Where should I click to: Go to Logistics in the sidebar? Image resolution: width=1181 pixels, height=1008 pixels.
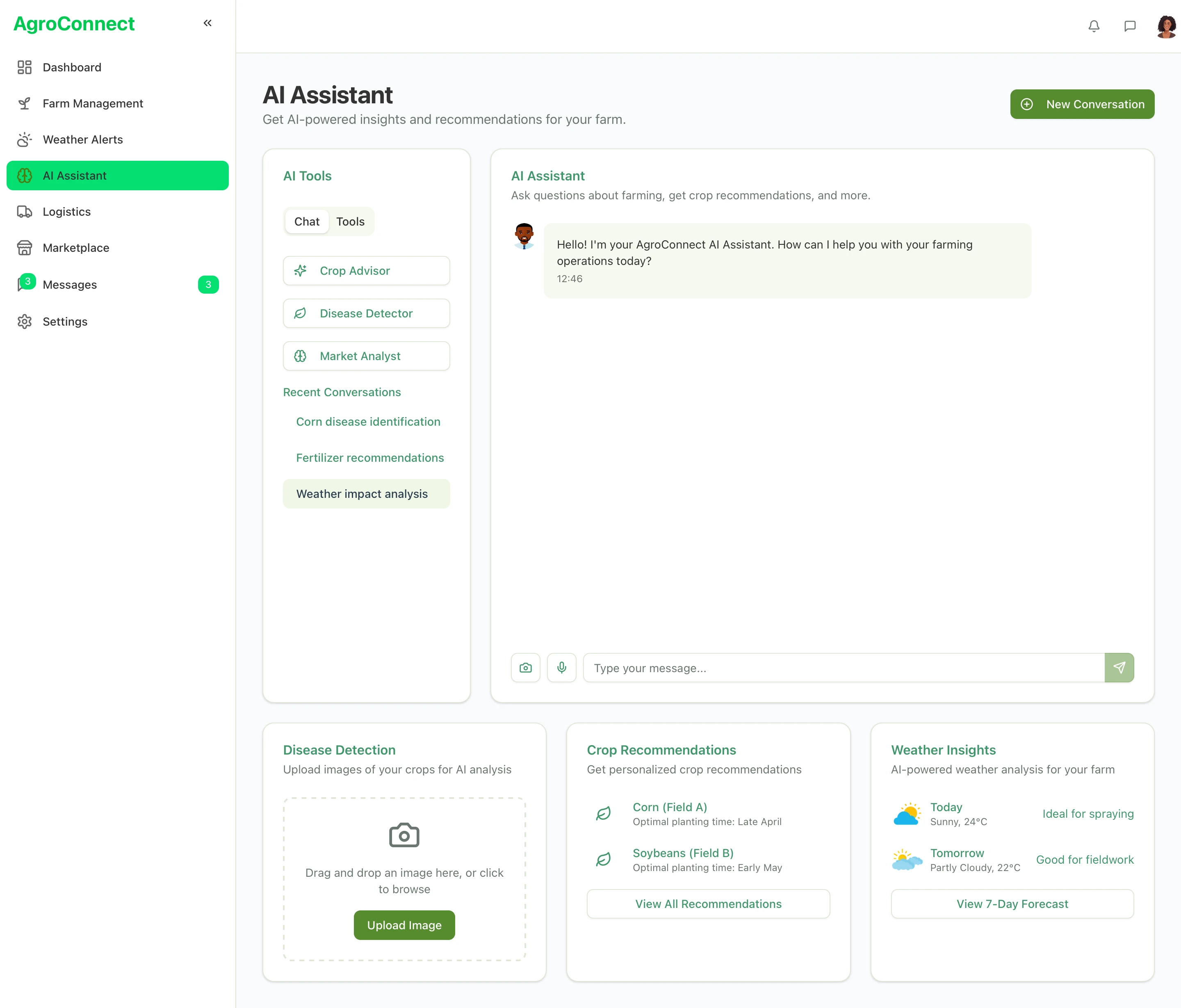tap(67, 212)
